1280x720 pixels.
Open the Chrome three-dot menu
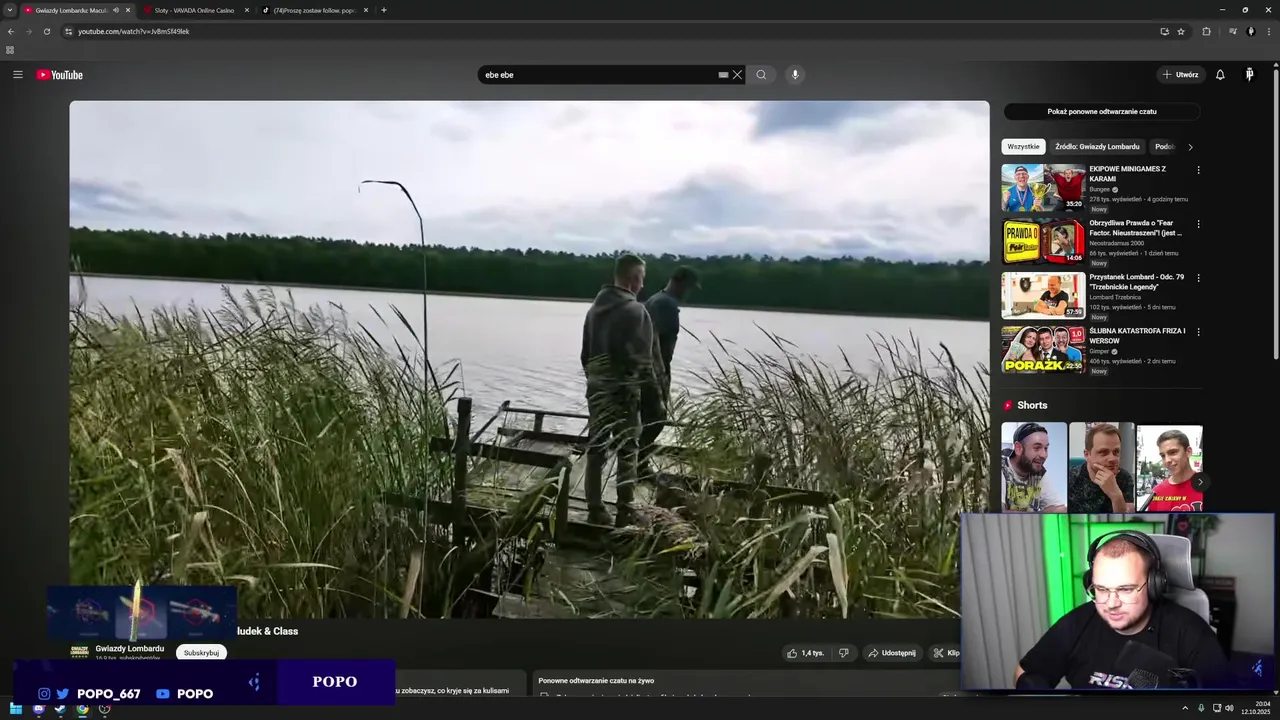pos(1270,31)
